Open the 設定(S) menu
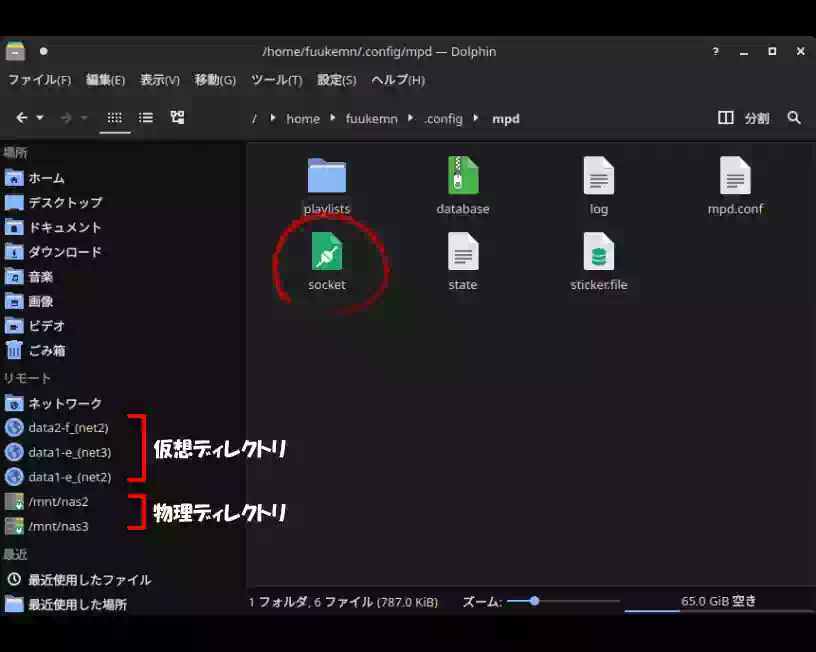Image resolution: width=816 pixels, height=652 pixels. pyautogui.click(x=336, y=80)
